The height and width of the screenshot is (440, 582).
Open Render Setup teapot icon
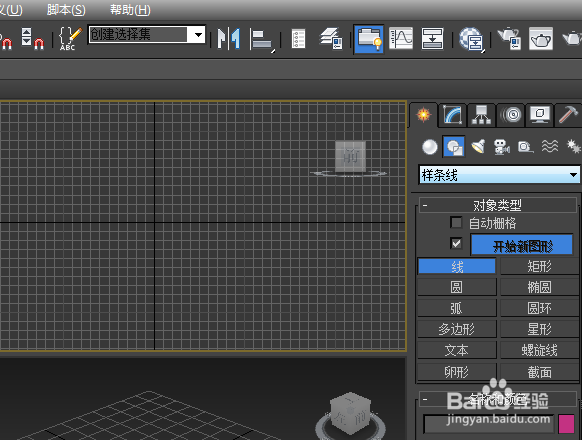coord(509,39)
